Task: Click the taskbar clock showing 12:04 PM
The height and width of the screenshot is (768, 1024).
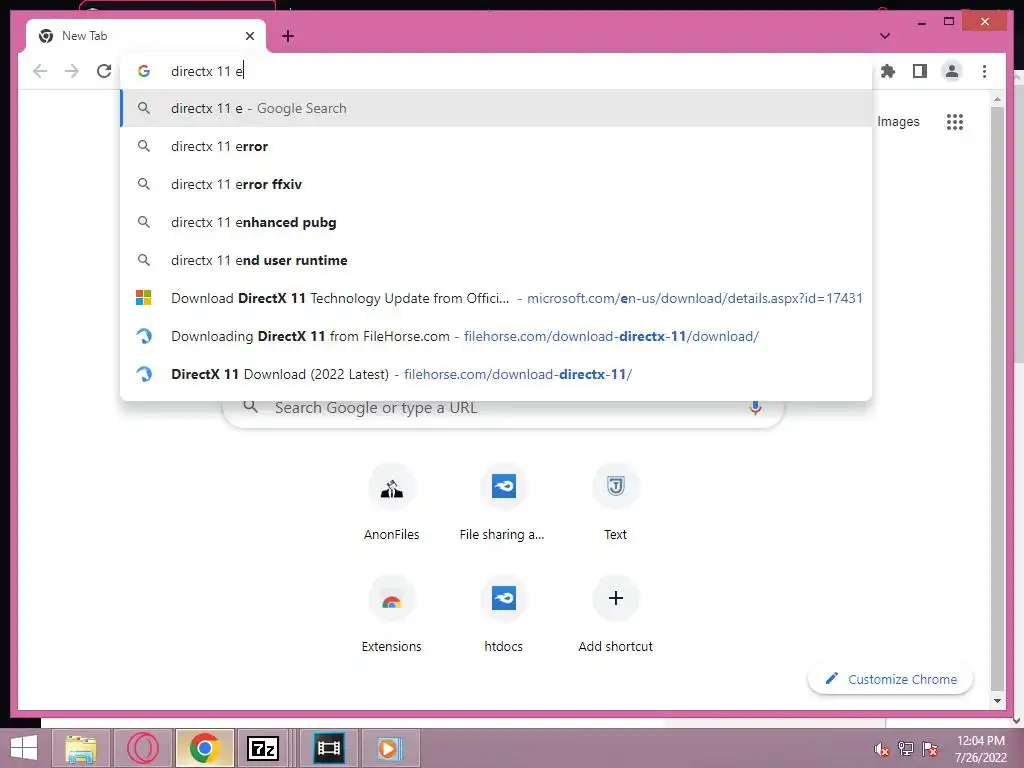Action: pos(981,749)
